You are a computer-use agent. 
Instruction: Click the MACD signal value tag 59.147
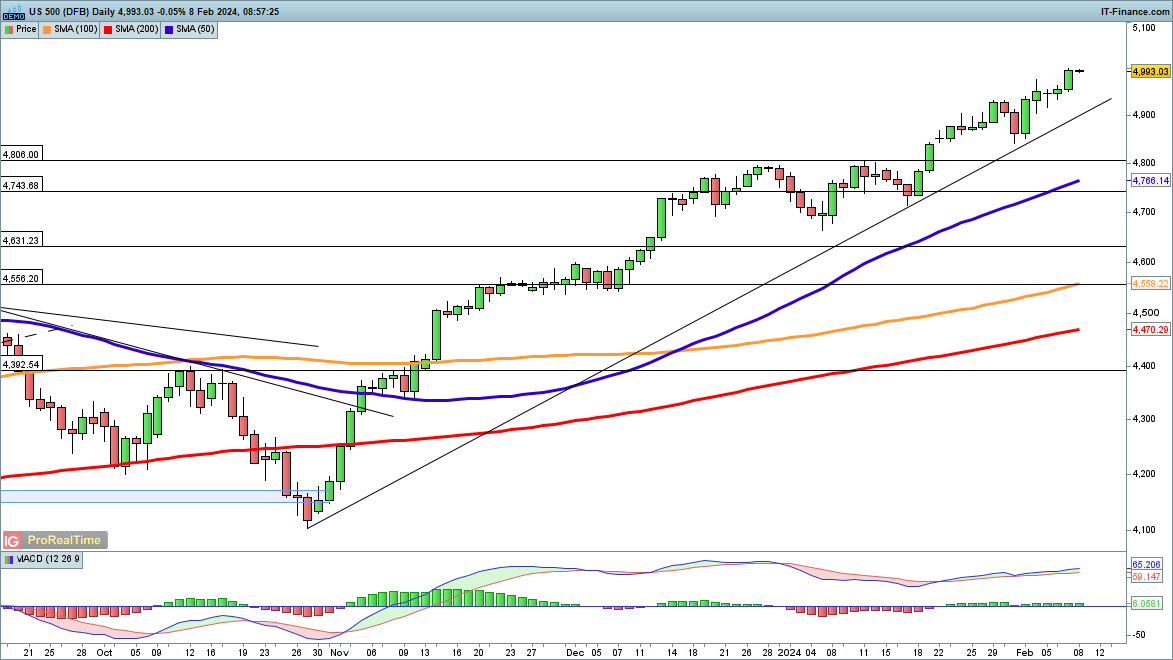click(1146, 577)
